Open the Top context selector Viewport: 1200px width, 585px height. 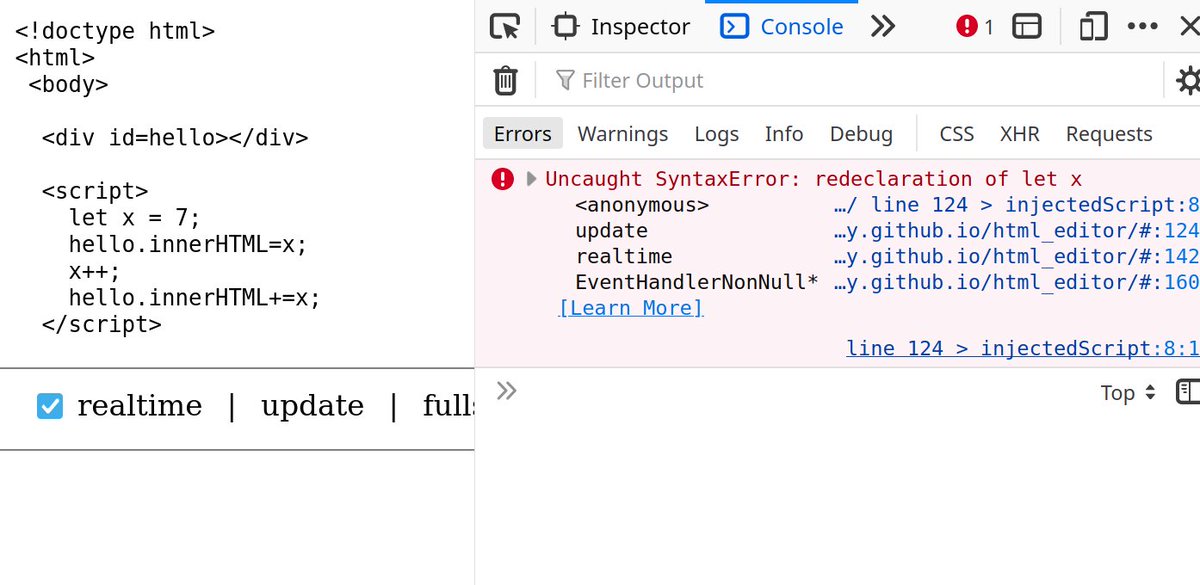1128,393
